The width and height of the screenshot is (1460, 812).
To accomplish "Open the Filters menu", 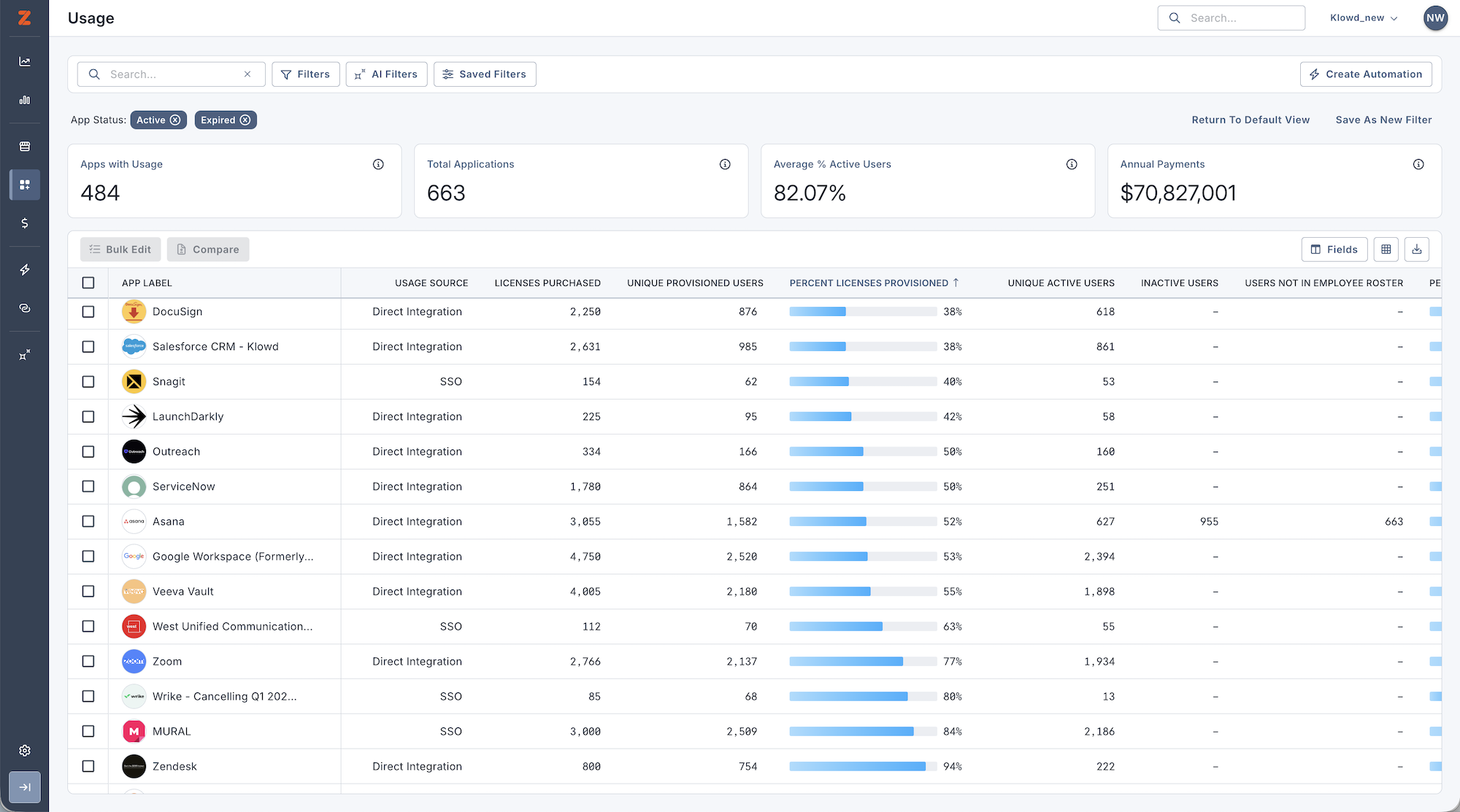I will [306, 74].
